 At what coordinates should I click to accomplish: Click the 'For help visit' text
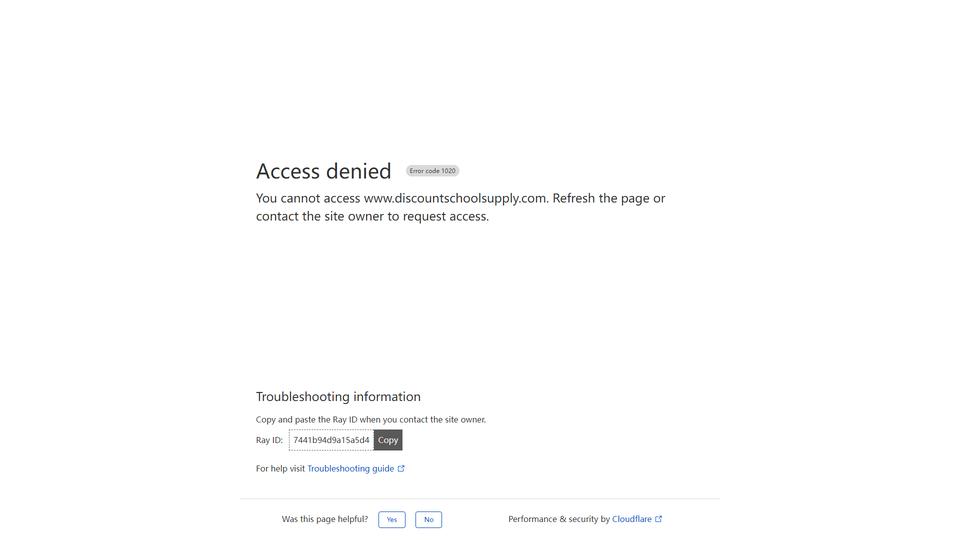(x=280, y=469)
